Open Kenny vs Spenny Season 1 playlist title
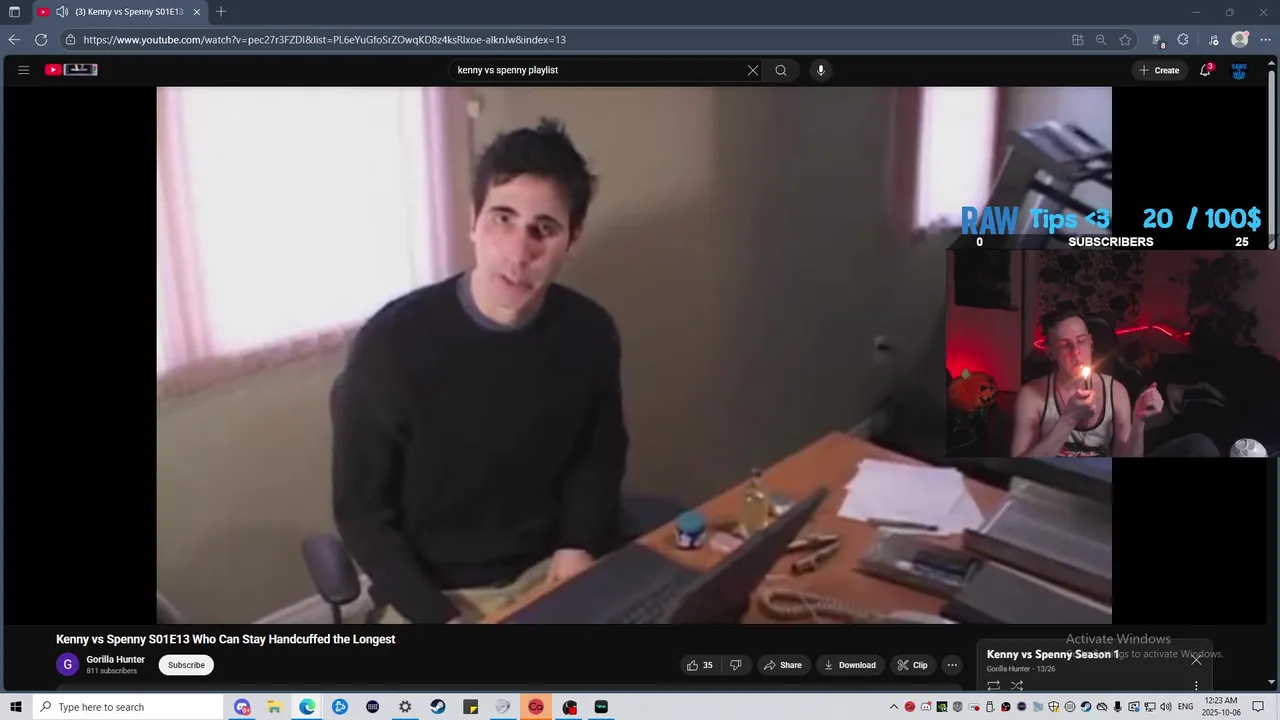This screenshot has width=1280, height=720. tap(1053, 654)
